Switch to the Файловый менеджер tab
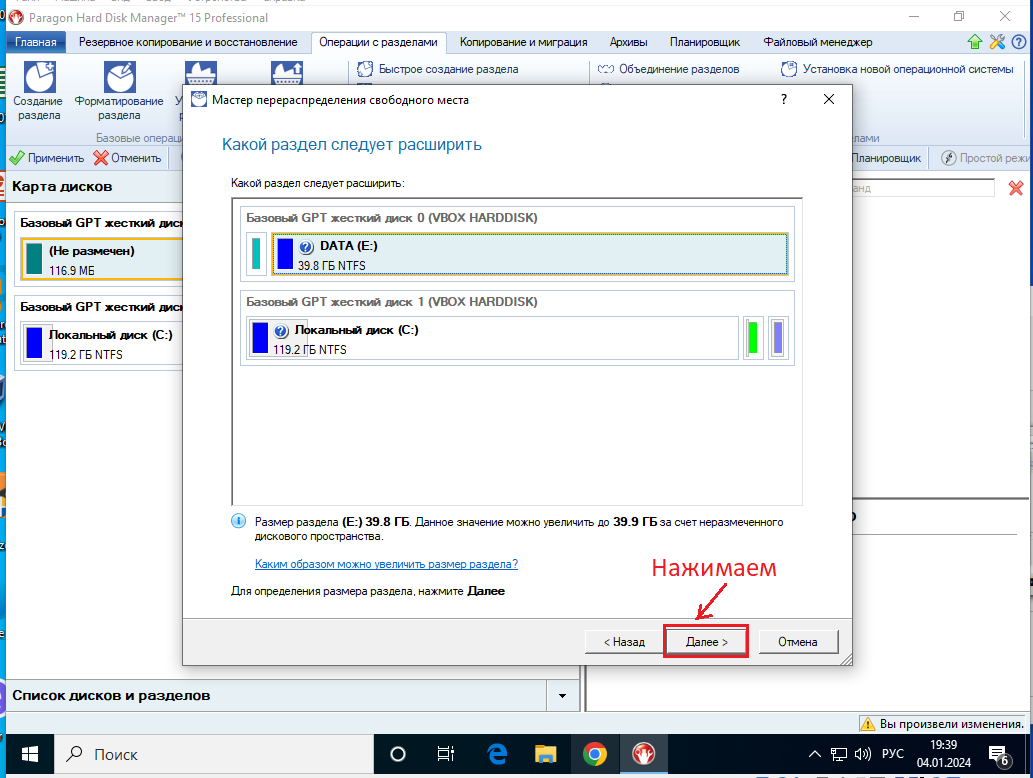 tap(818, 42)
